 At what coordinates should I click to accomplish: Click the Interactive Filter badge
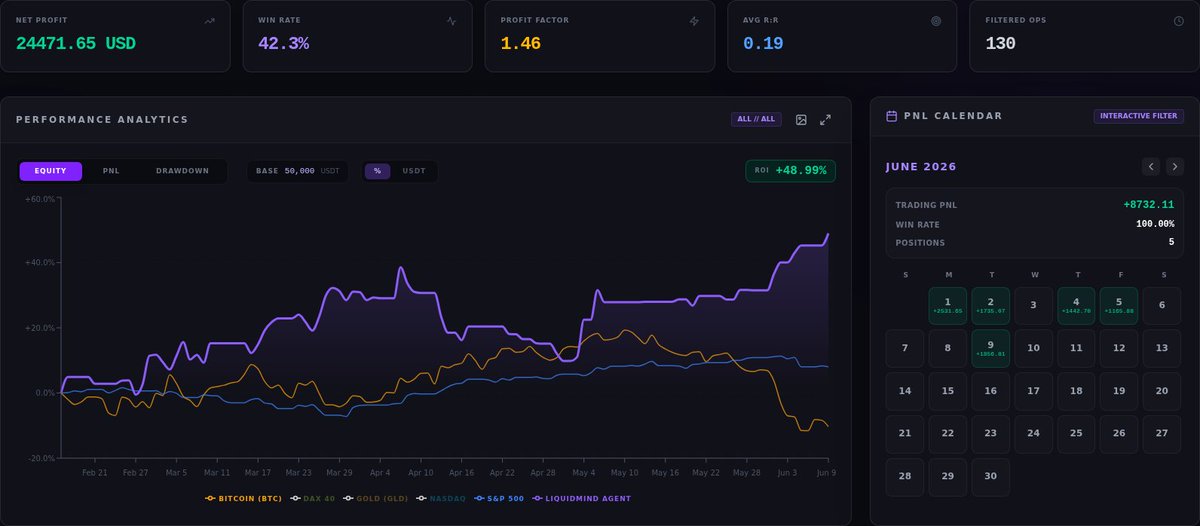[1139, 116]
